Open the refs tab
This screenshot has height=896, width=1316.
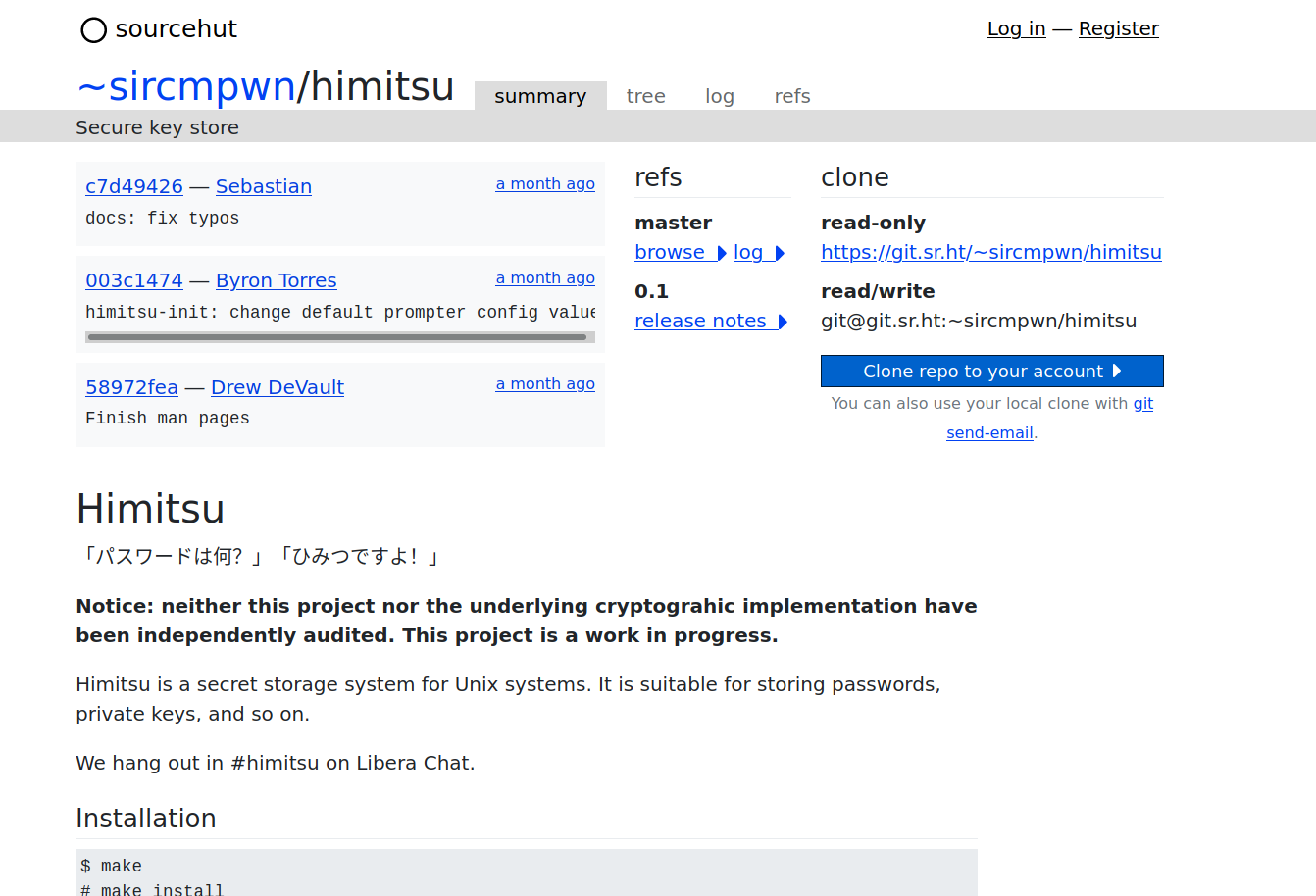click(x=792, y=96)
